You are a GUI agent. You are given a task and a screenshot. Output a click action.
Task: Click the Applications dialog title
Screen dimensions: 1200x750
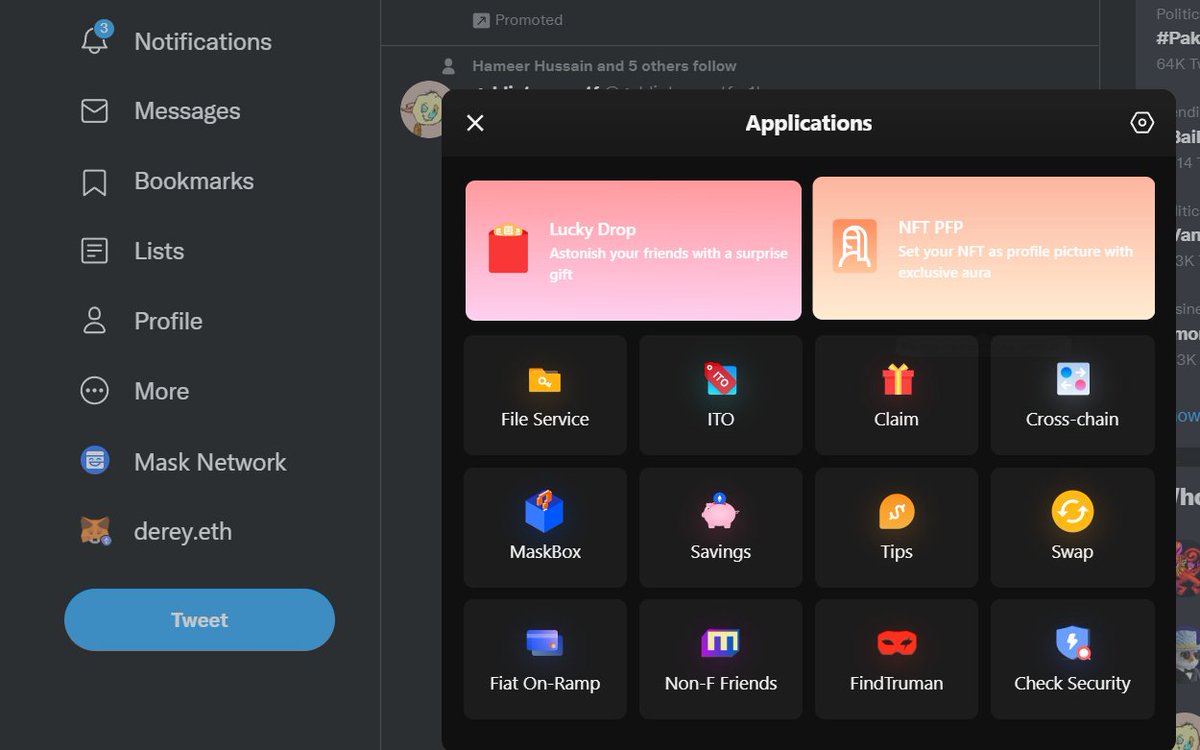click(809, 123)
